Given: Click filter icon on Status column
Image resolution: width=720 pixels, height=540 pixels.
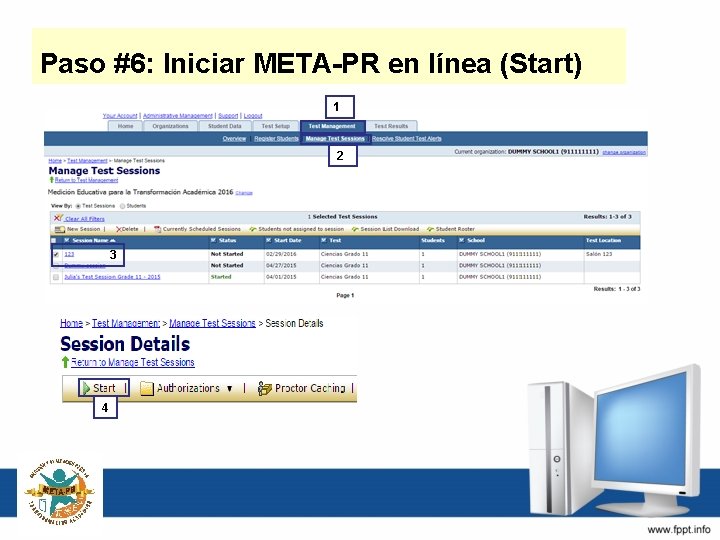Looking at the screenshot, I should 213,240.
